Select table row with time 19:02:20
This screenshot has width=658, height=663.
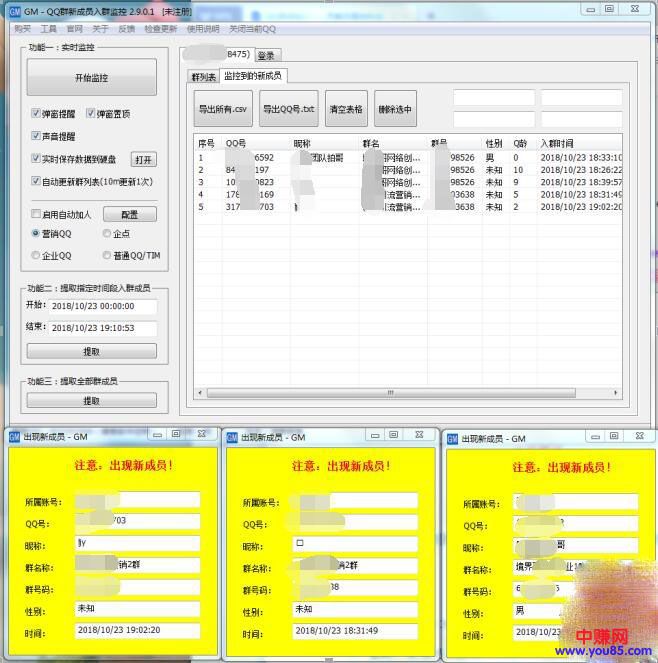click(409, 207)
